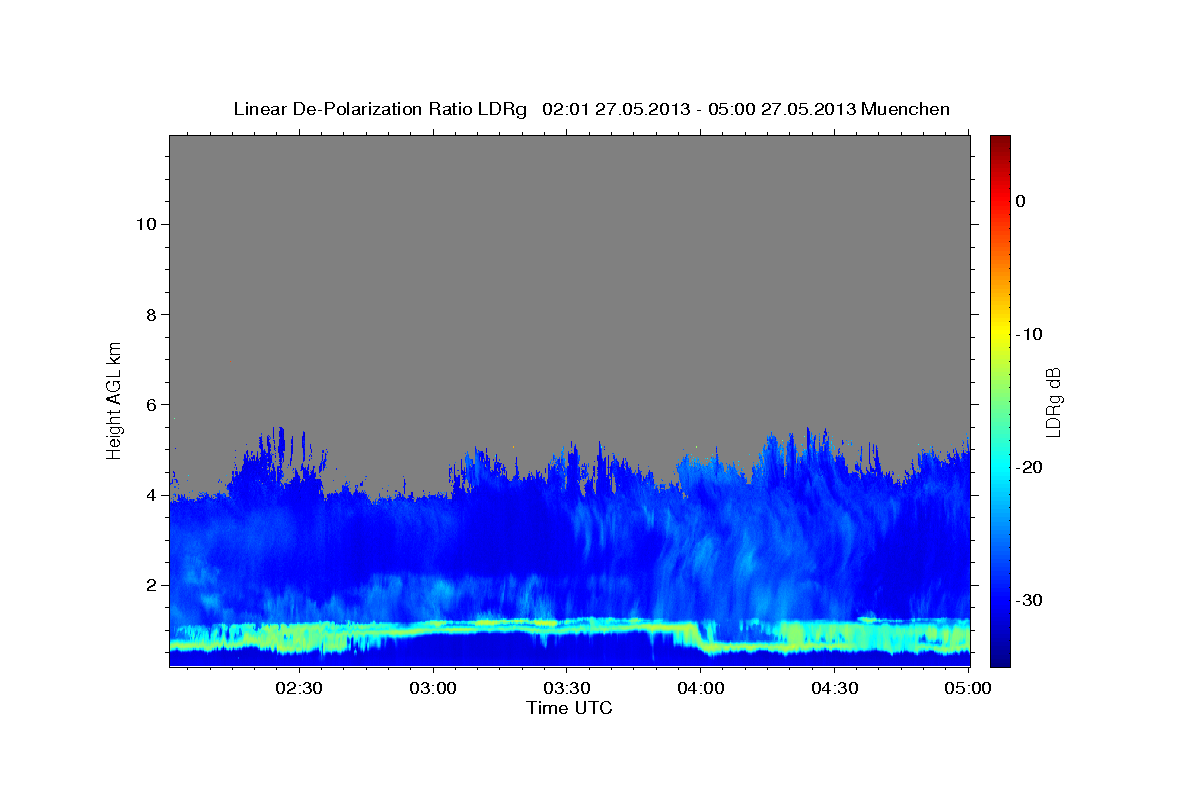This screenshot has height=800, width=1200.
Task: Click the 04:00 time tick label
Action: click(x=701, y=689)
